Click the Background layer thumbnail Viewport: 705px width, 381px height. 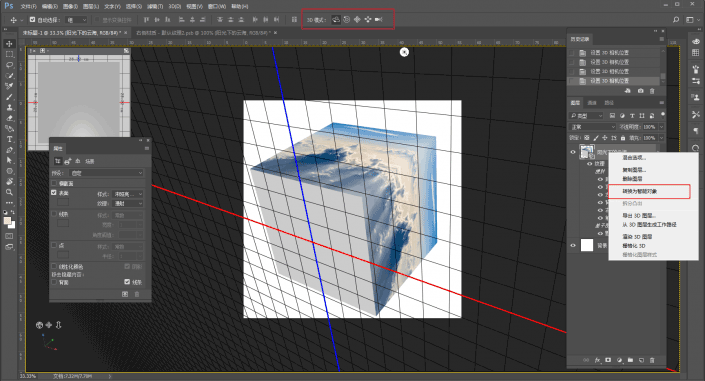click(x=587, y=245)
